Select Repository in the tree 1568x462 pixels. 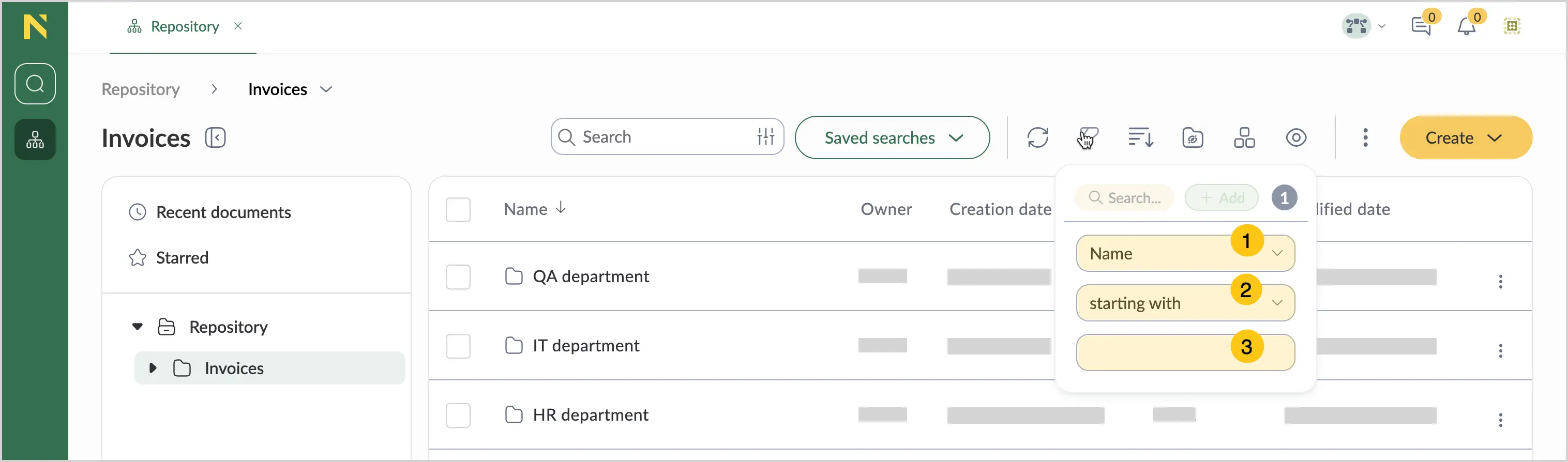(x=228, y=327)
